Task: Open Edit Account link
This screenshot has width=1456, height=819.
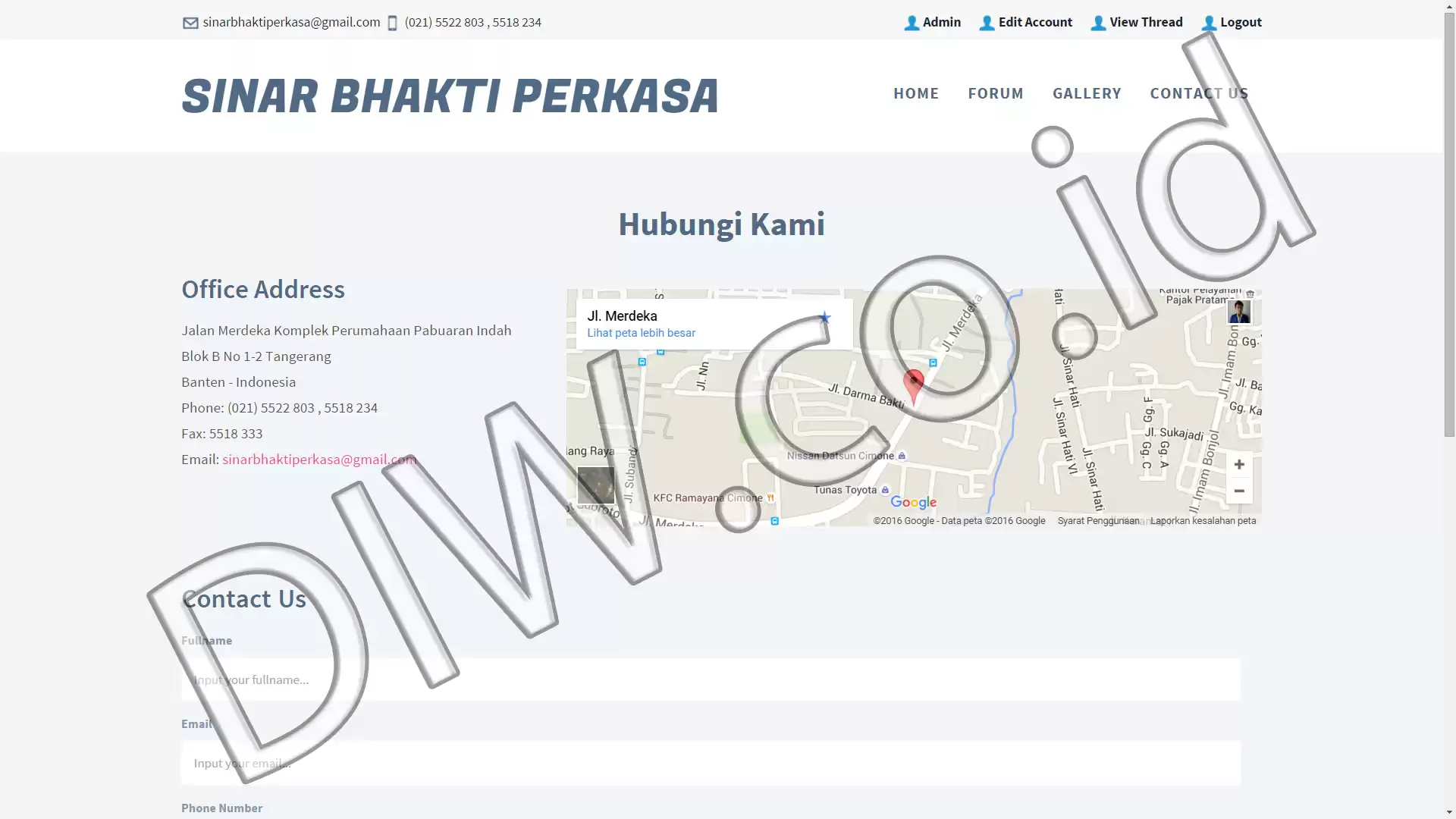Action: pyautogui.click(x=1035, y=22)
